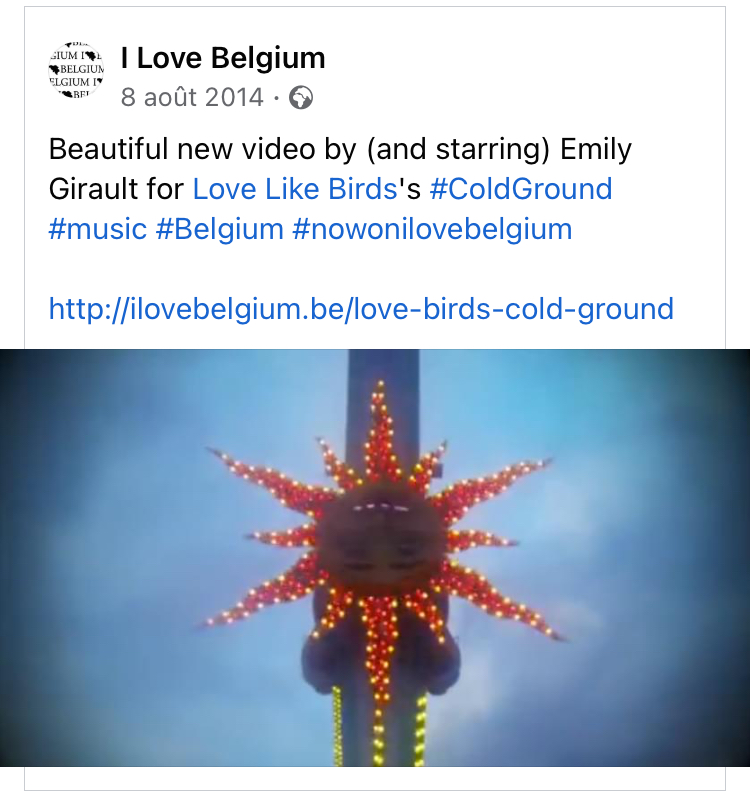Screen dimensions: 750x798
Task: Click the sun's top vertical ray of lights
Action: [380, 430]
